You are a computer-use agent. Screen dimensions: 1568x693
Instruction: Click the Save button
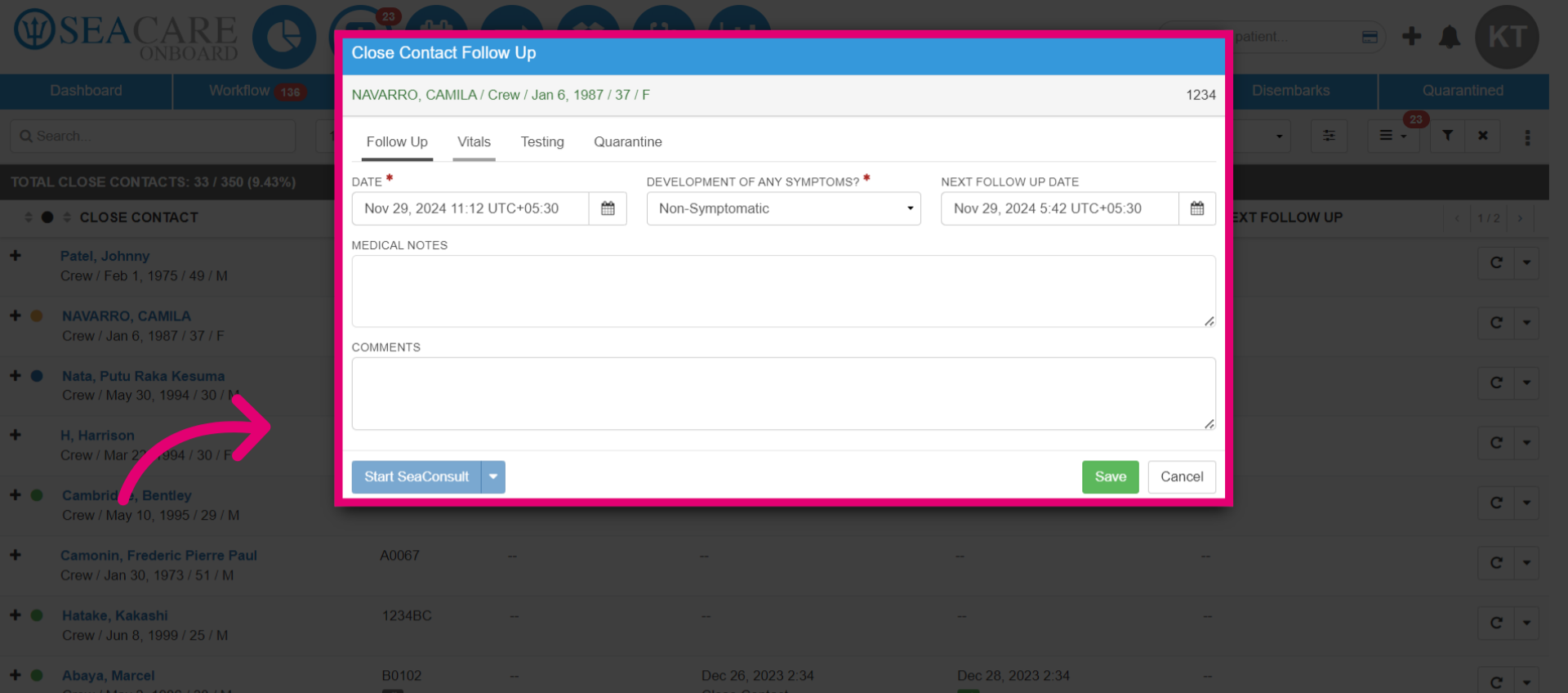pos(1110,476)
